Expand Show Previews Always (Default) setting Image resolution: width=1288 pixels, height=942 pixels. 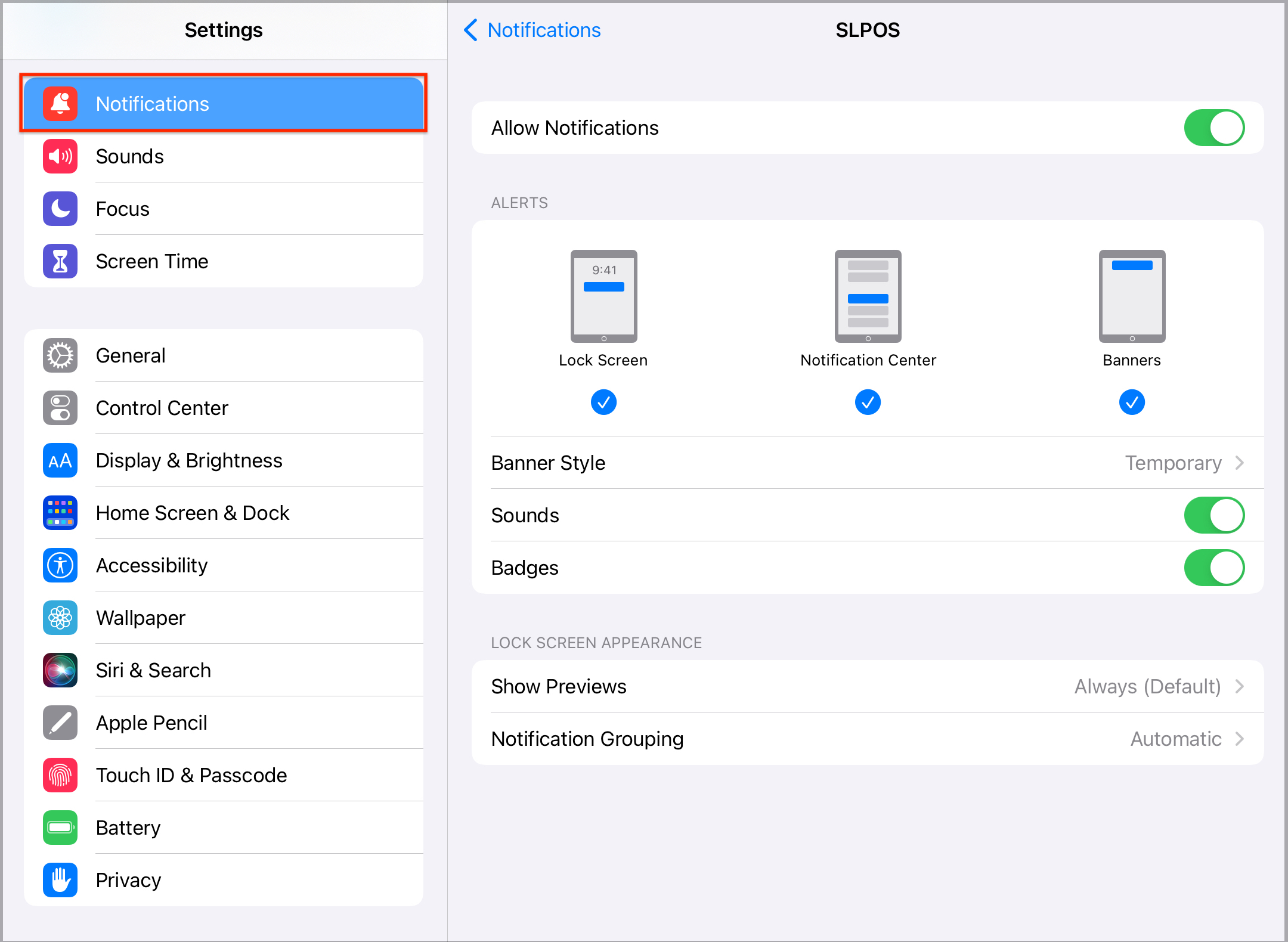868,686
